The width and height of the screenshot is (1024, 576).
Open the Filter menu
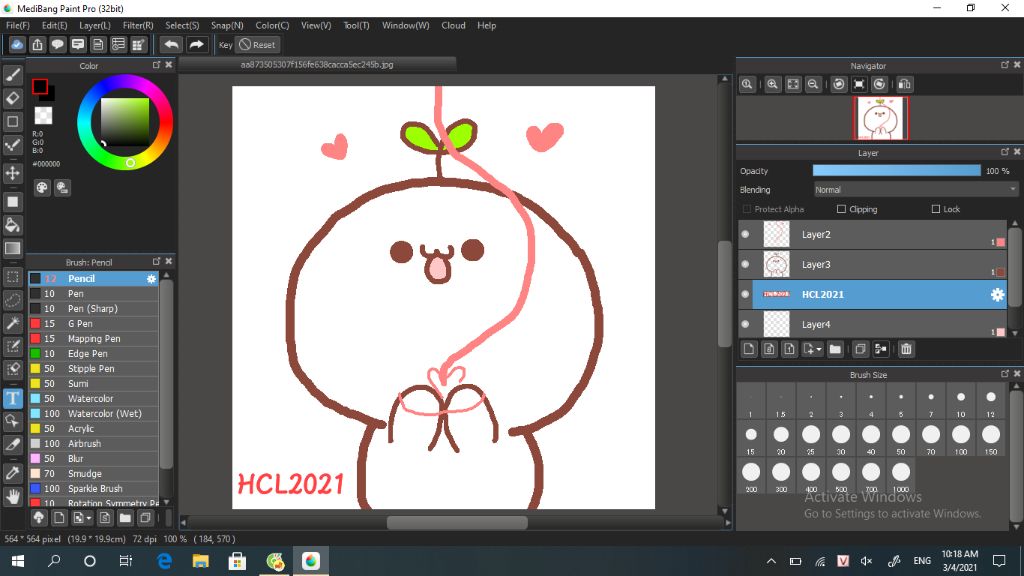[138, 25]
